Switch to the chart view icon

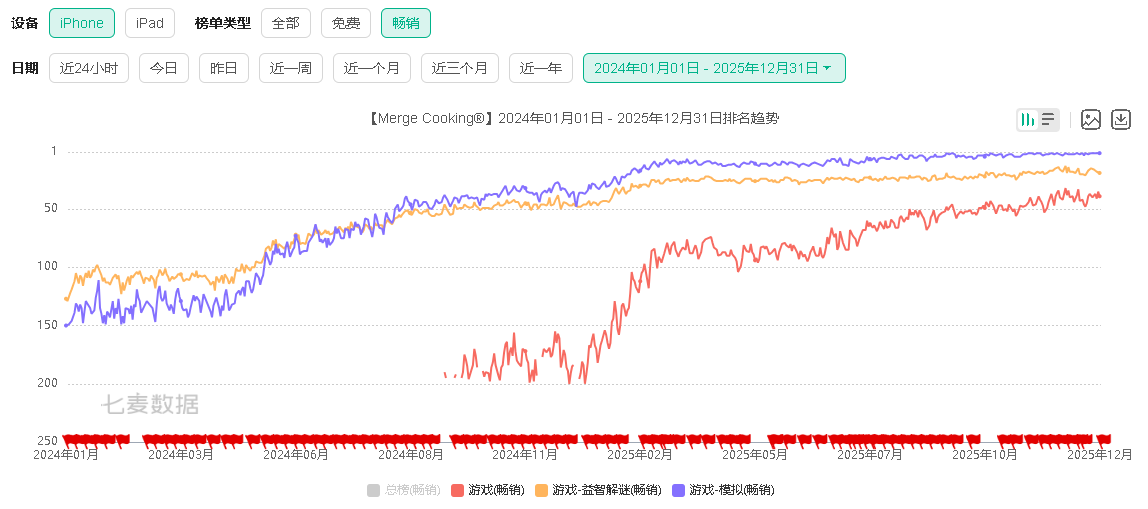(x=1027, y=120)
